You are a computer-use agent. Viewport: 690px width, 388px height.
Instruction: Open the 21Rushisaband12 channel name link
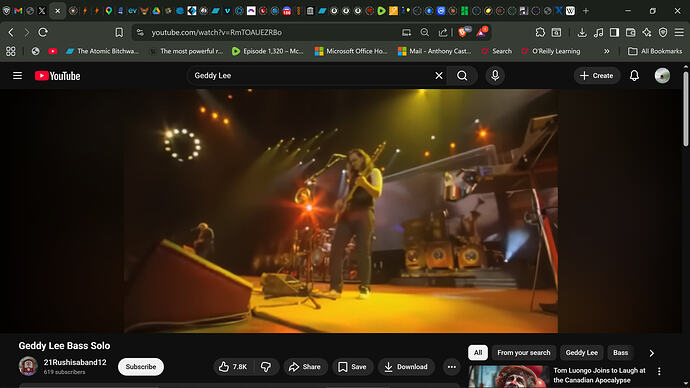click(x=75, y=362)
